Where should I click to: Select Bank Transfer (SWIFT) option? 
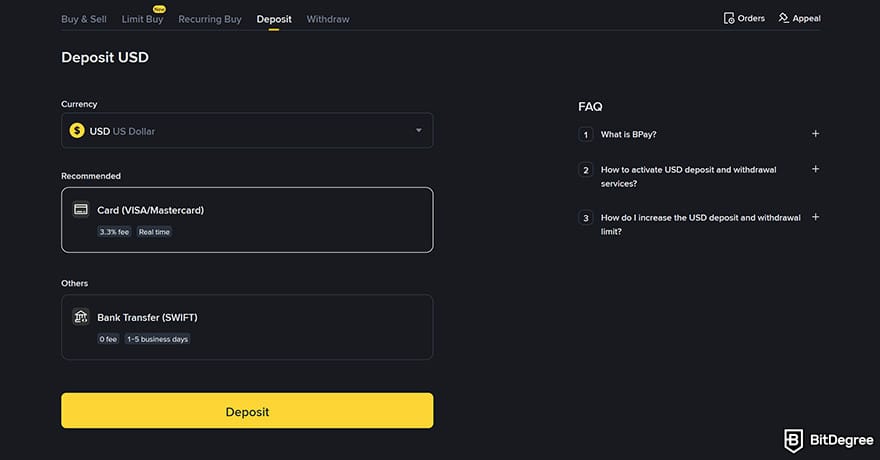[247, 327]
